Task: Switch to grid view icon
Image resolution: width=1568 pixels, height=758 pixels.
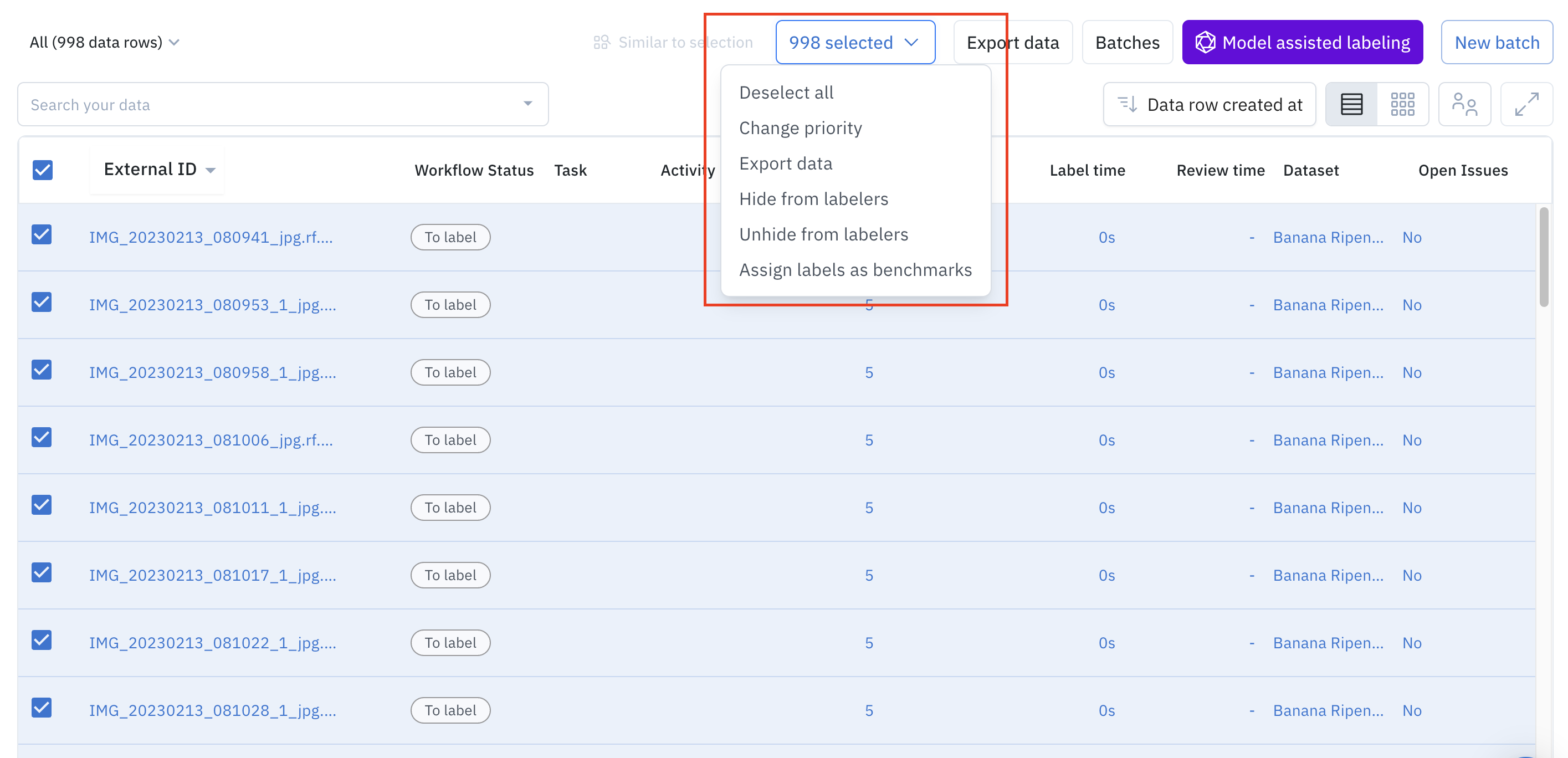Action: coord(1402,104)
